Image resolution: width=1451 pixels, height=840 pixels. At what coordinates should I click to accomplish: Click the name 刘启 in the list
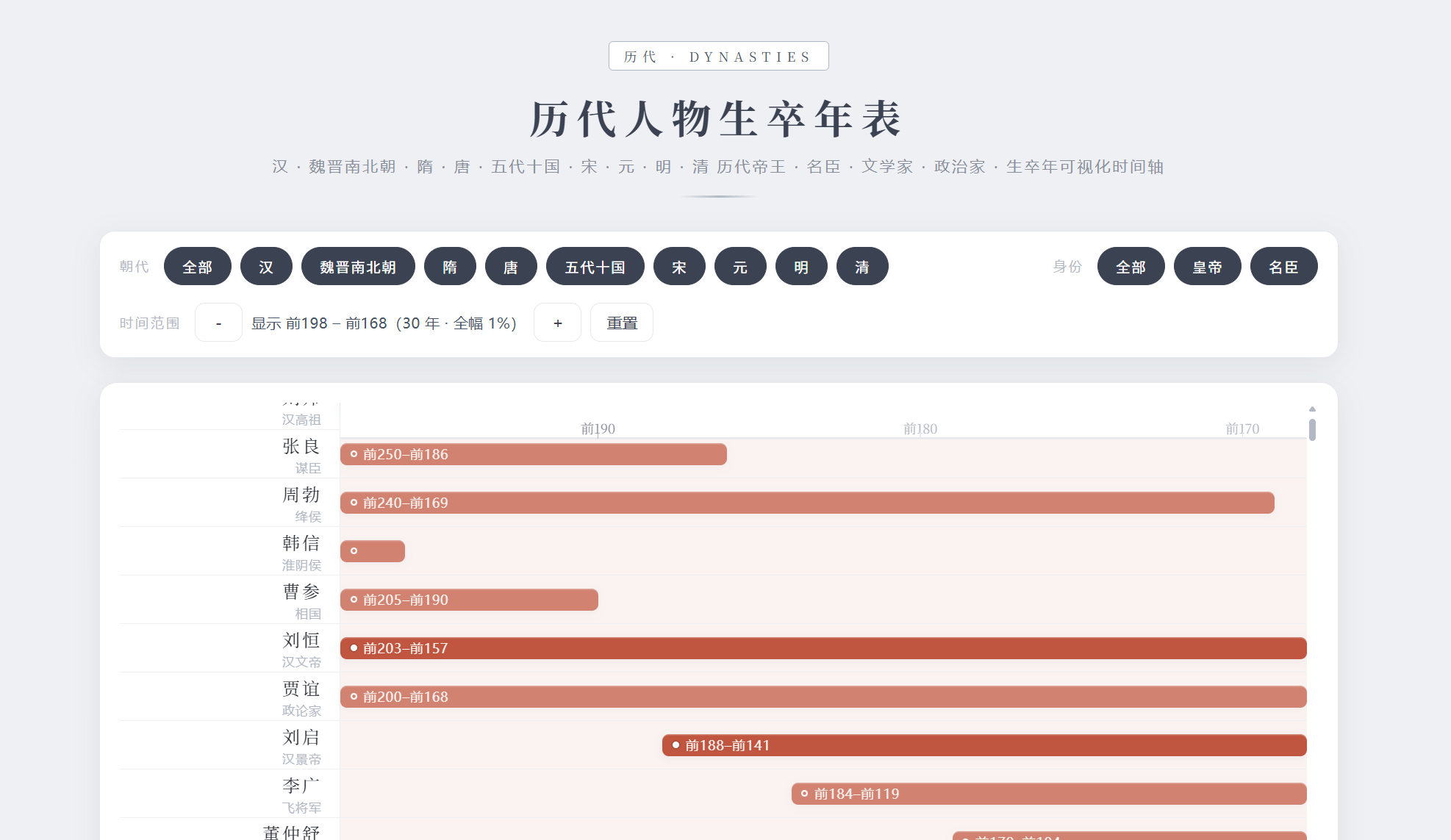click(x=301, y=737)
